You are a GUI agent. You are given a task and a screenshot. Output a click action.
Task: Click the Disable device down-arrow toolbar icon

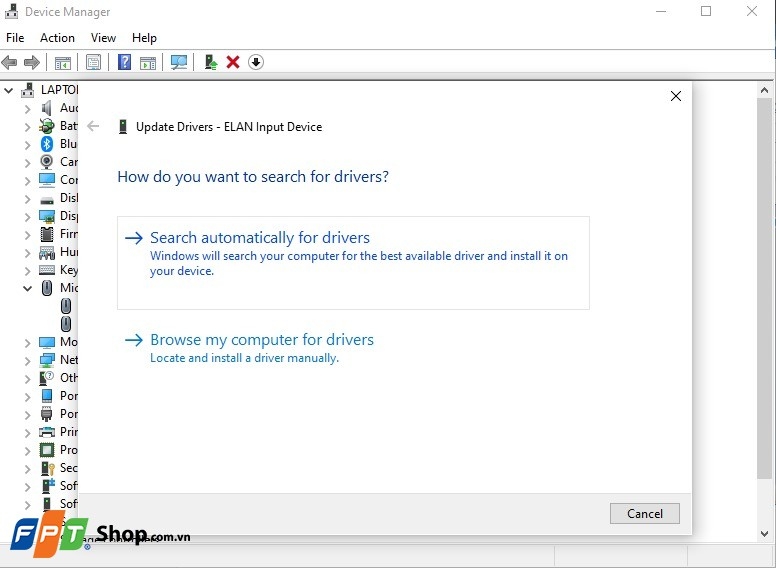pos(256,62)
